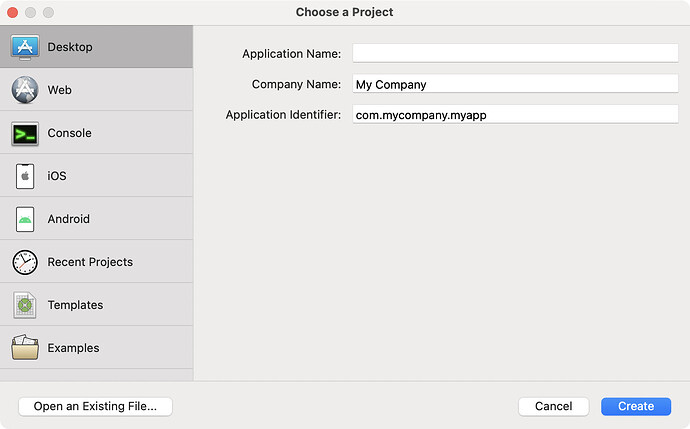690x429 pixels.
Task: Select the Android project icon
Action: pos(25,219)
